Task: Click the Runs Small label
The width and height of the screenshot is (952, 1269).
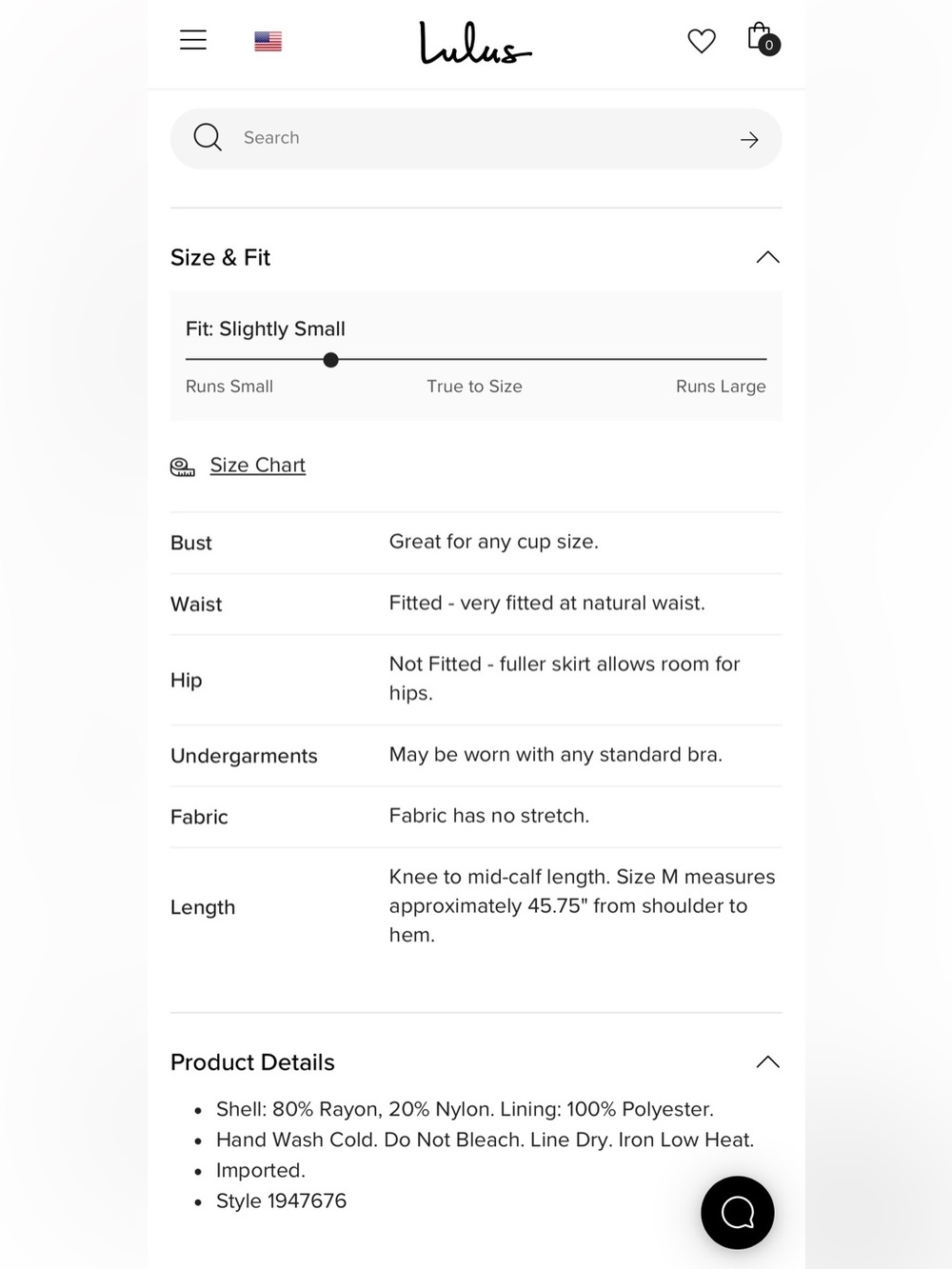Action: click(229, 387)
